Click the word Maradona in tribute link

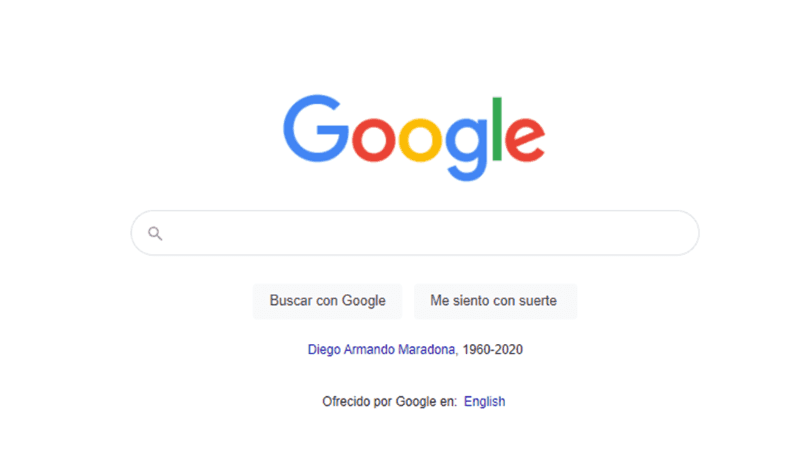(x=426, y=350)
